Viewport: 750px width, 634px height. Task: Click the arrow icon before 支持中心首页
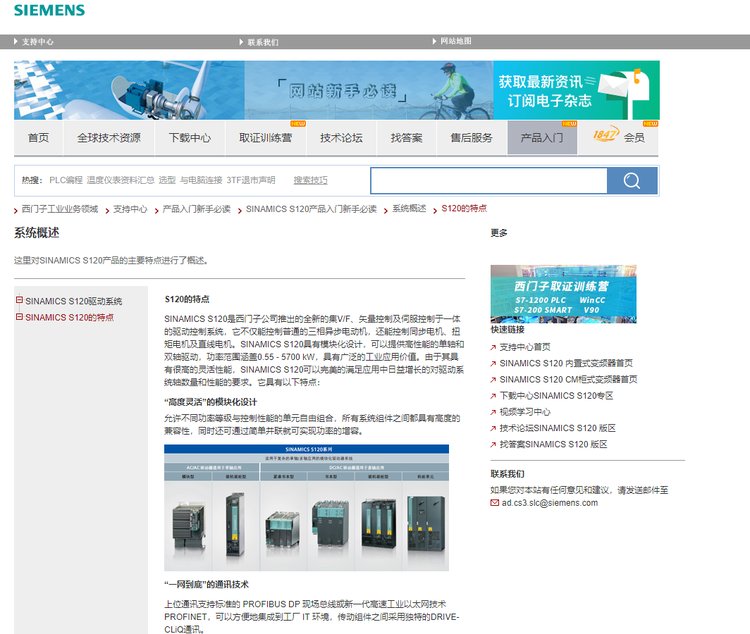point(493,347)
